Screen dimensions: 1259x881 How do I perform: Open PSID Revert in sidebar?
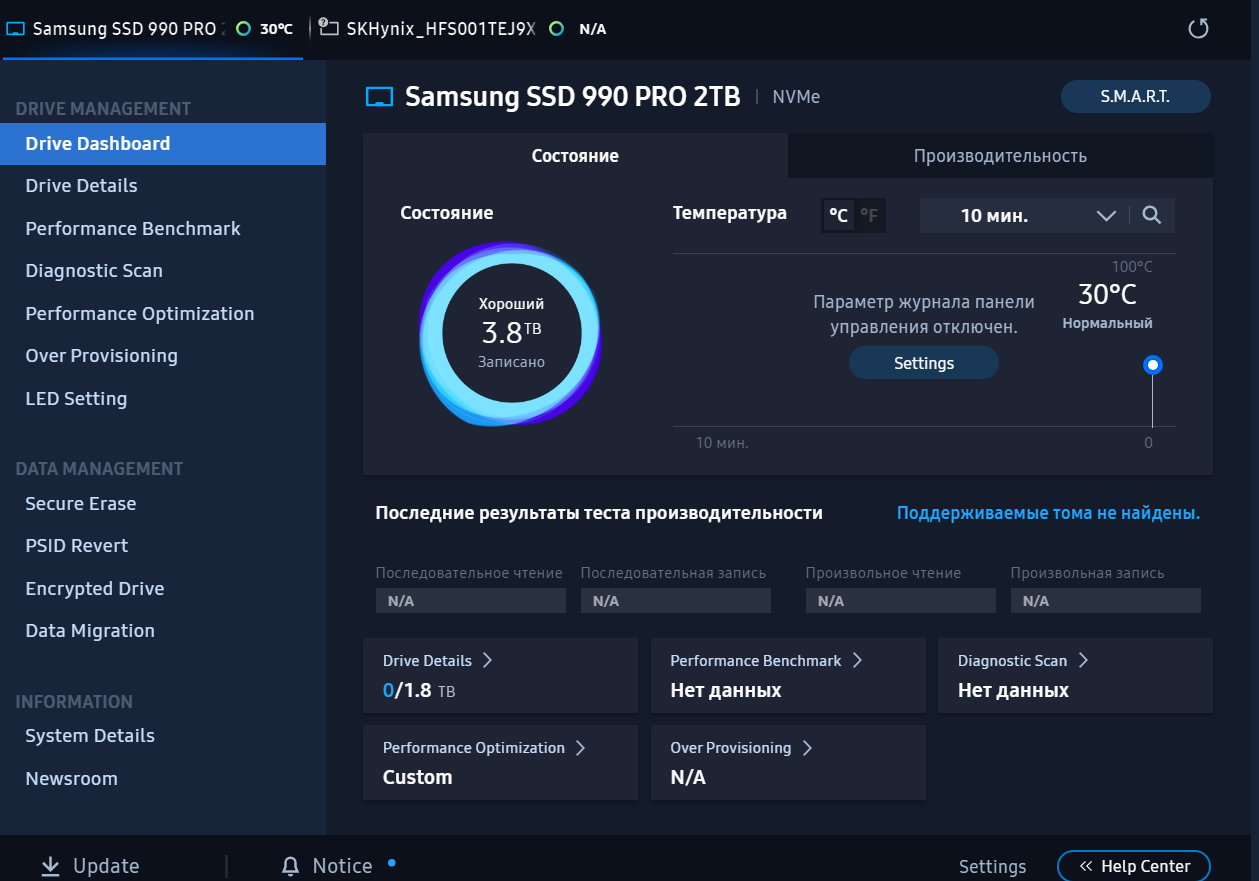point(163,546)
